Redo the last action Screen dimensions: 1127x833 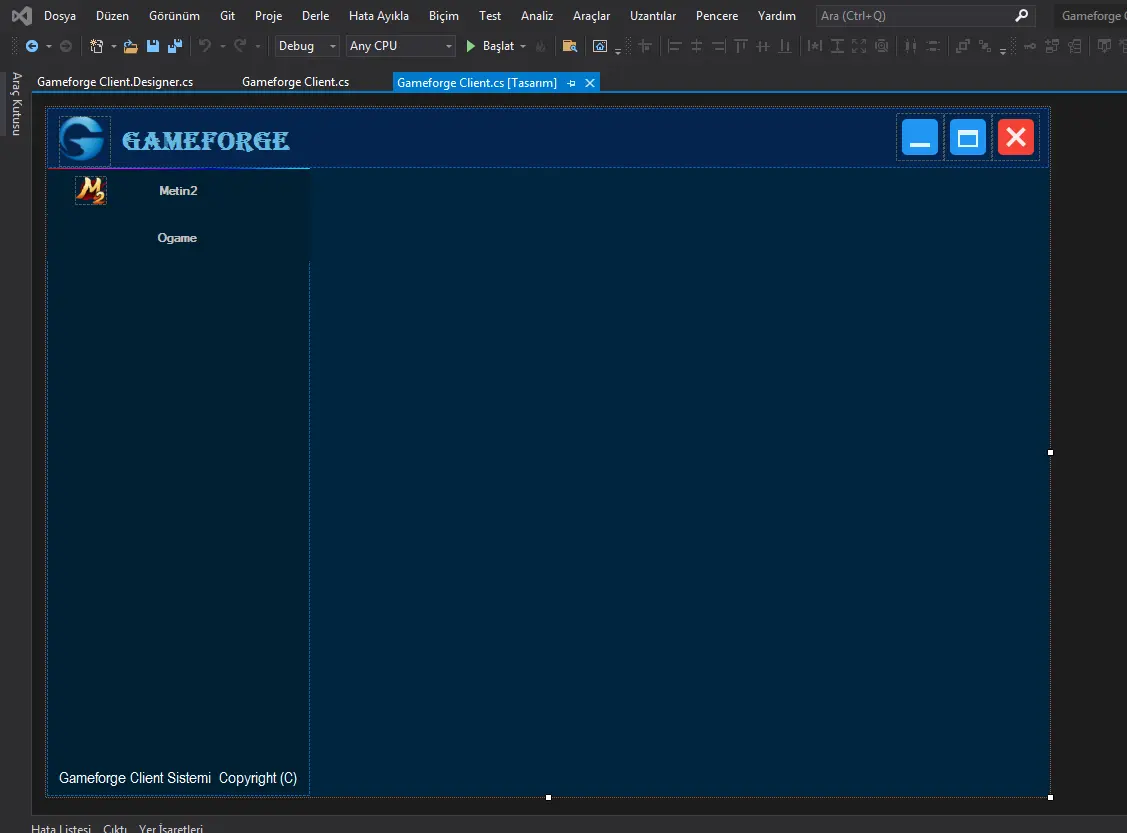pyautogui.click(x=240, y=46)
